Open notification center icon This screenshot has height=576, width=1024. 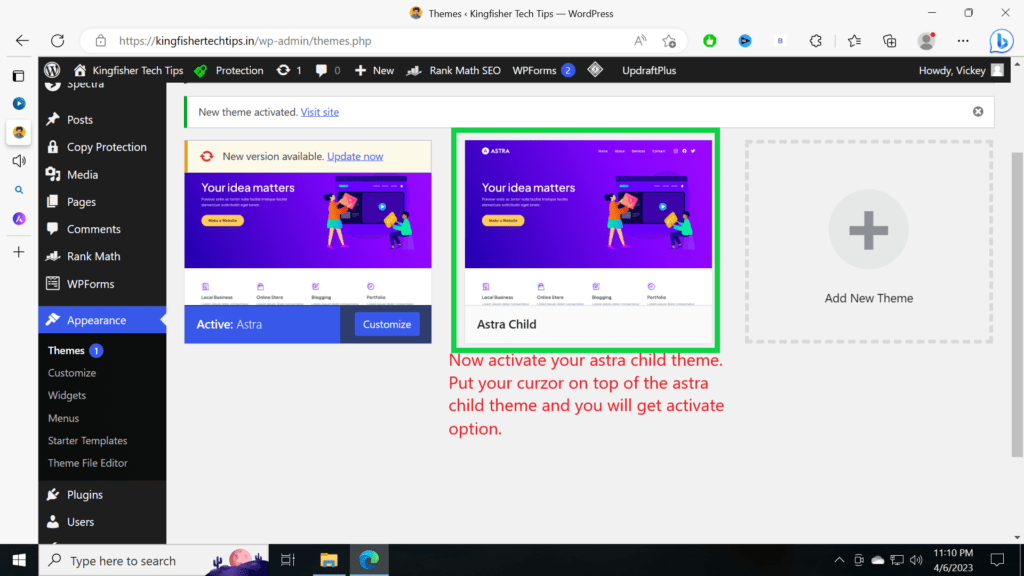click(997, 560)
